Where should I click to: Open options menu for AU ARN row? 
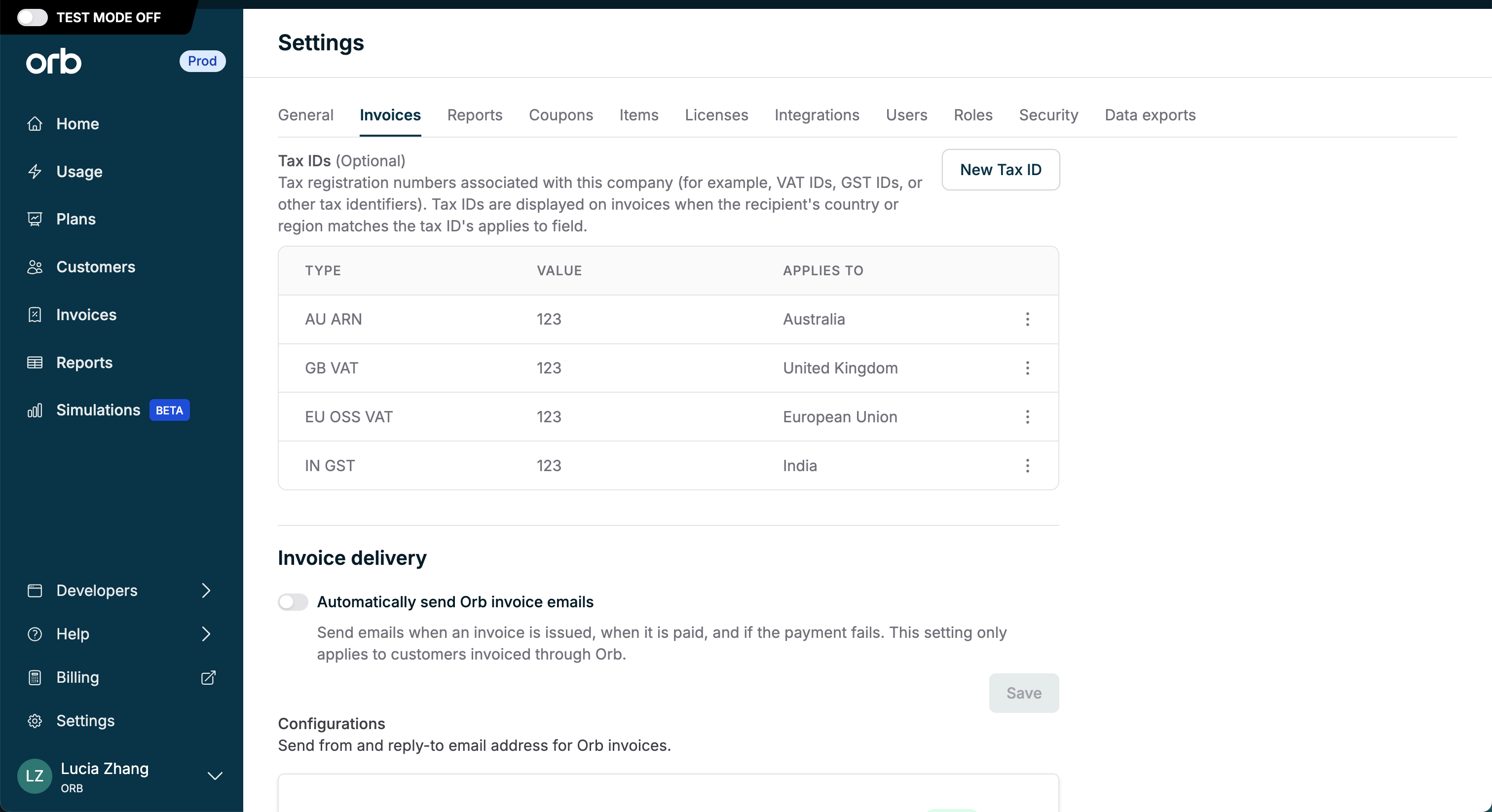click(x=1028, y=319)
